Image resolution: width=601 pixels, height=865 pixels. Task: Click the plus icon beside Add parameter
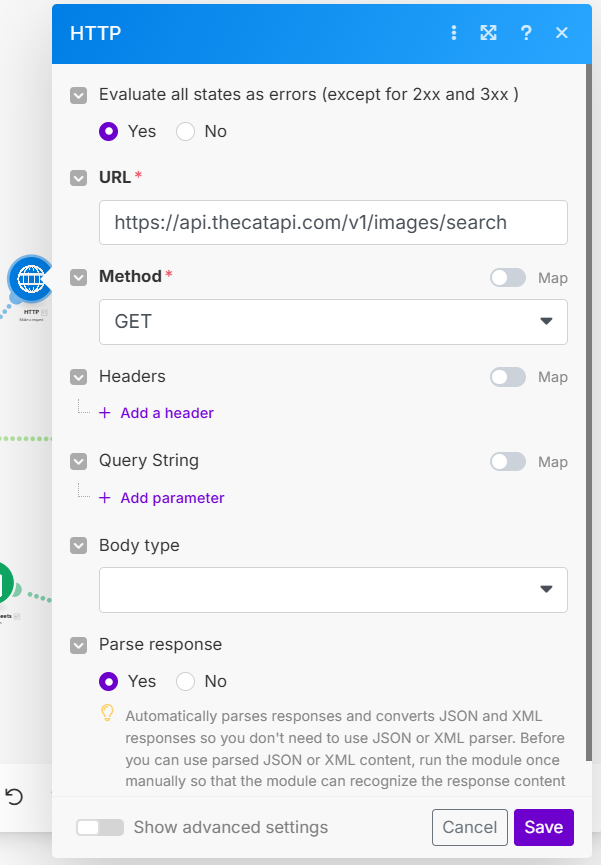point(105,498)
